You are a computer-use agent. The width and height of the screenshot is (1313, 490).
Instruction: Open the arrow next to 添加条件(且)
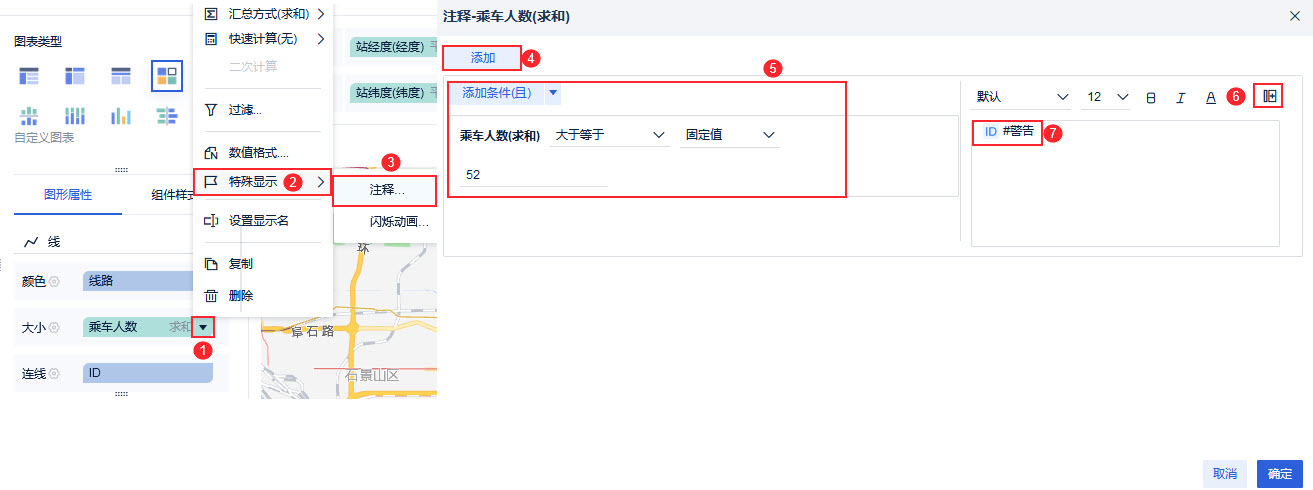(x=553, y=92)
